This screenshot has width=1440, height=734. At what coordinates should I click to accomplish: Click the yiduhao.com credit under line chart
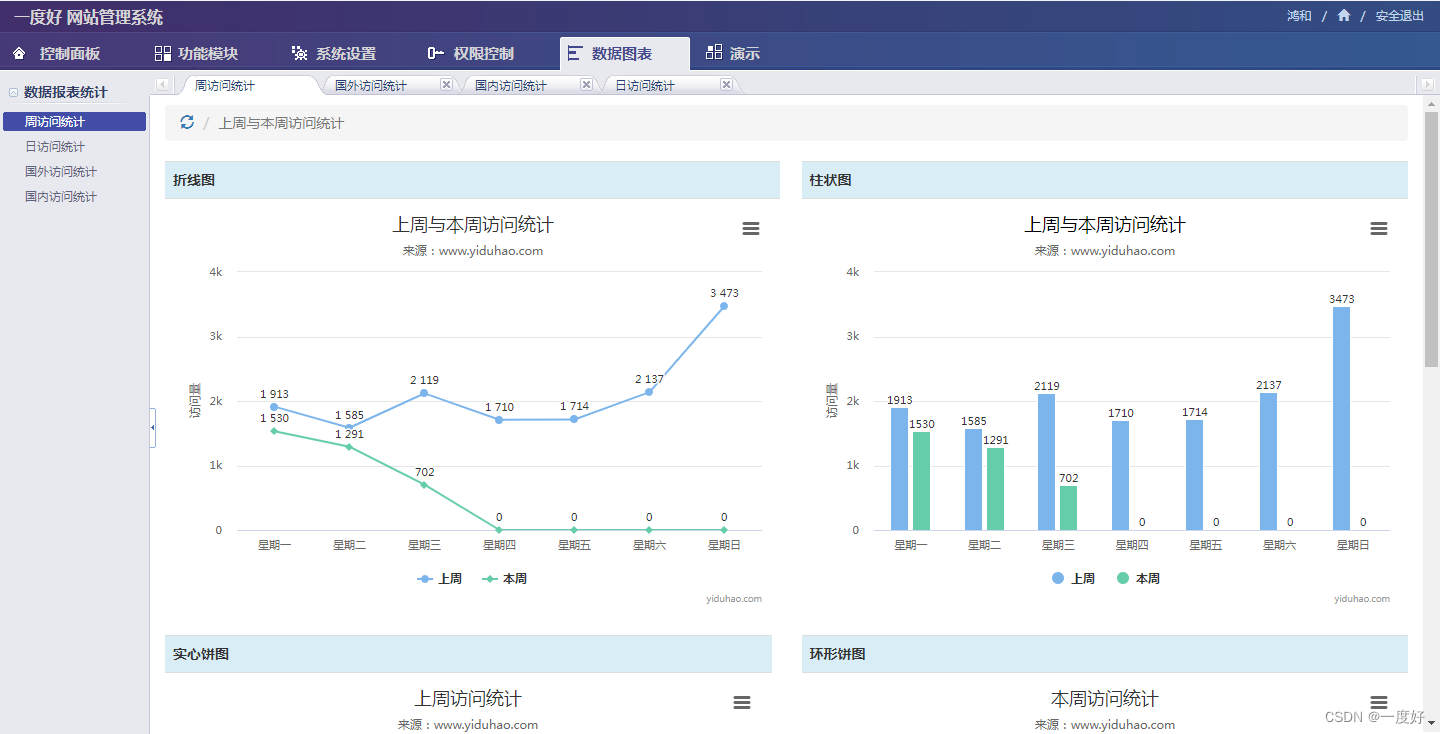734,599
